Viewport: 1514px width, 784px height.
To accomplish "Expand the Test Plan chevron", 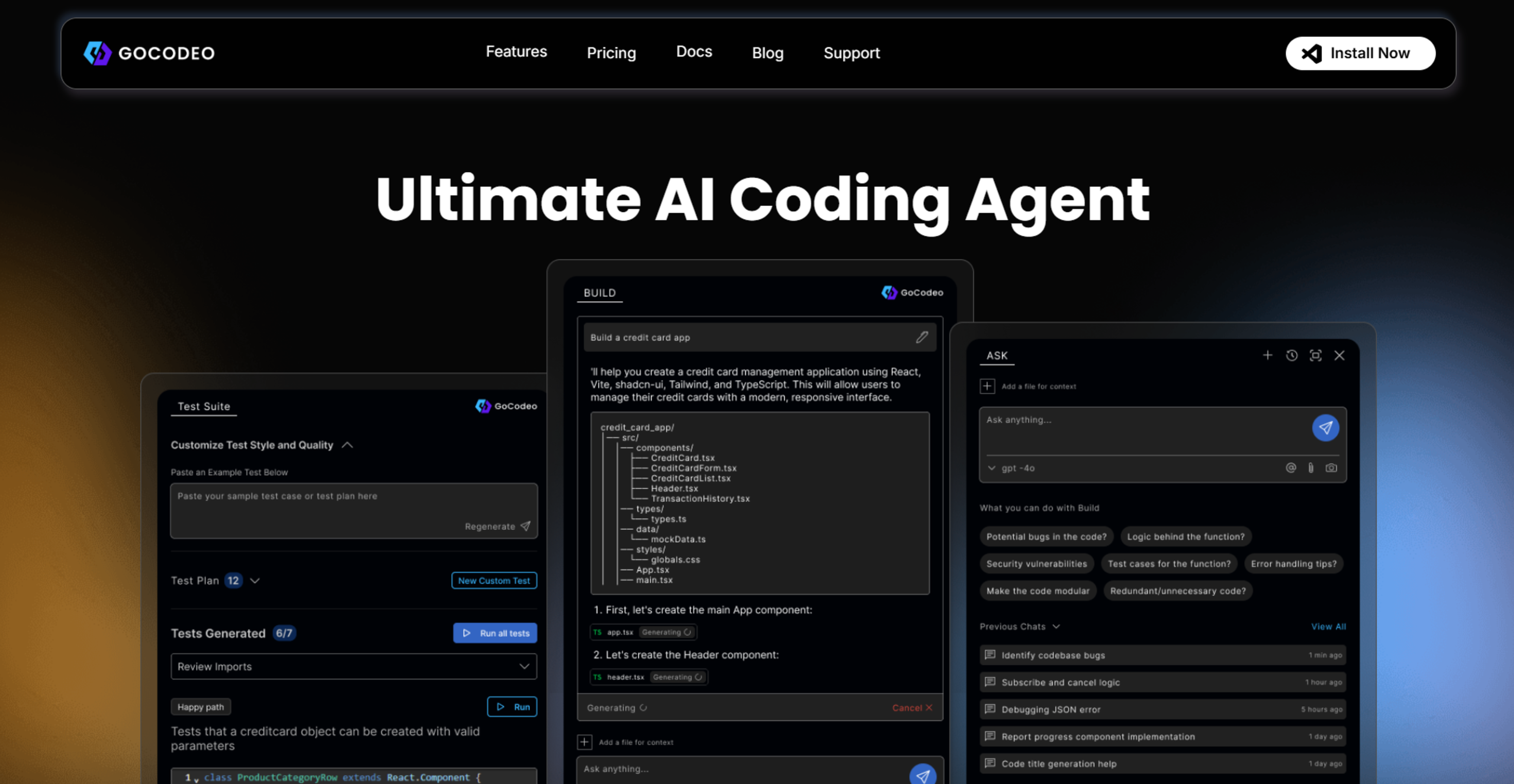I will (x=254, y=581).
